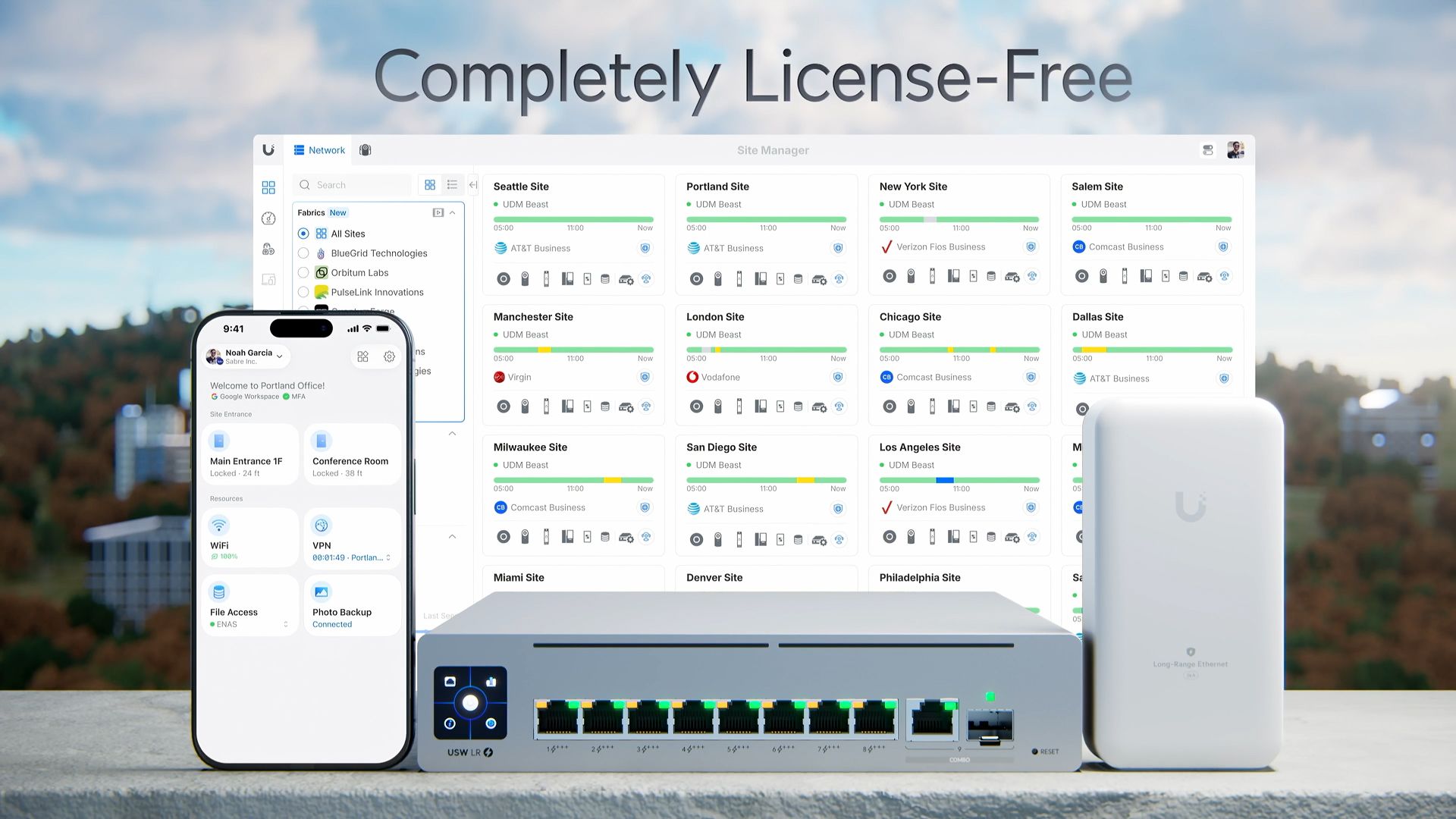Open the grid apps icon on phone
The width and height of the screenshot is (1456, 819).
pyautogui.click(x=362, y=356)
